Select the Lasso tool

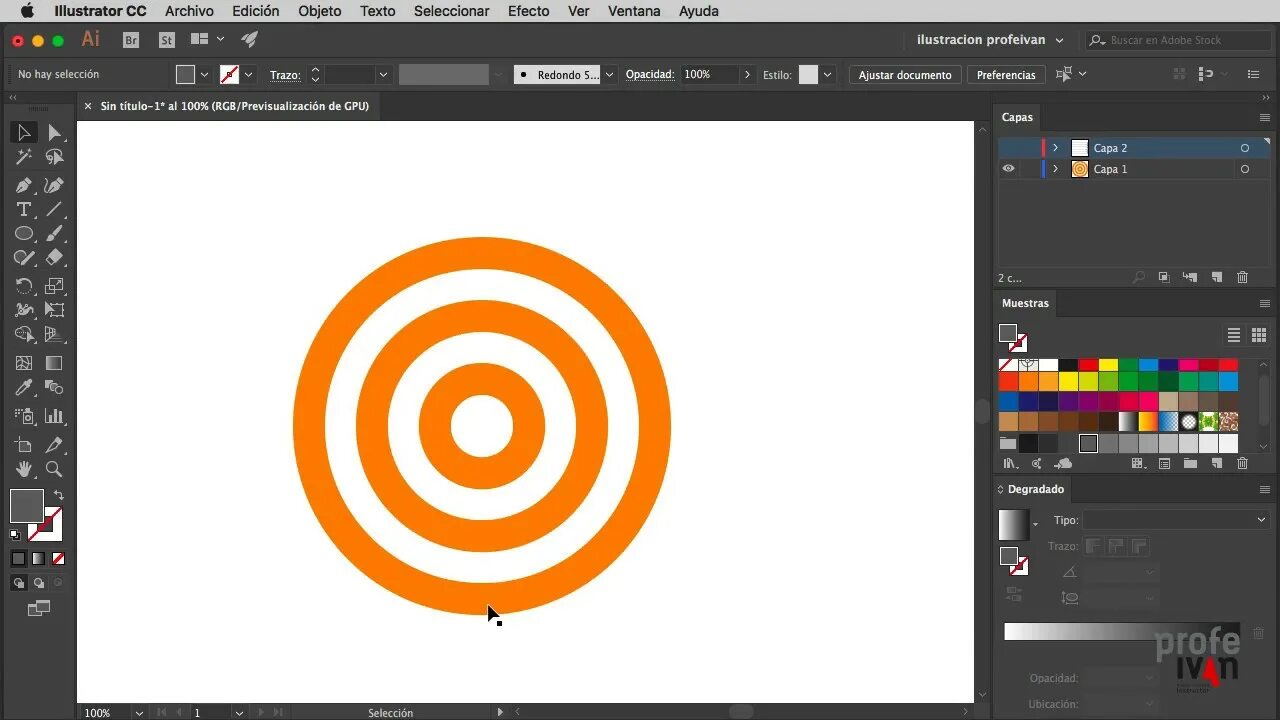tap(55, 157)
